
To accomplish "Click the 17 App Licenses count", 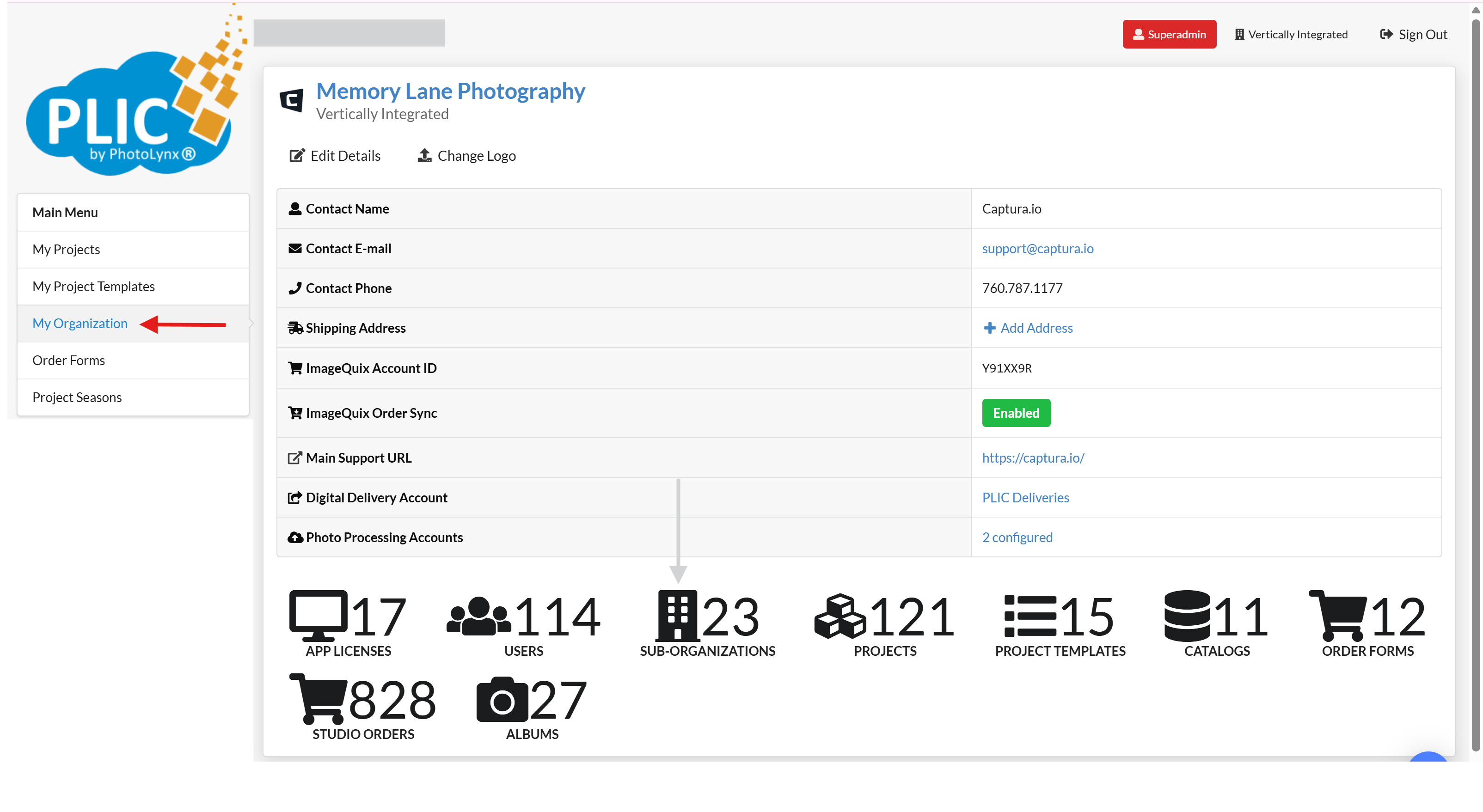I will coord(378,617).
